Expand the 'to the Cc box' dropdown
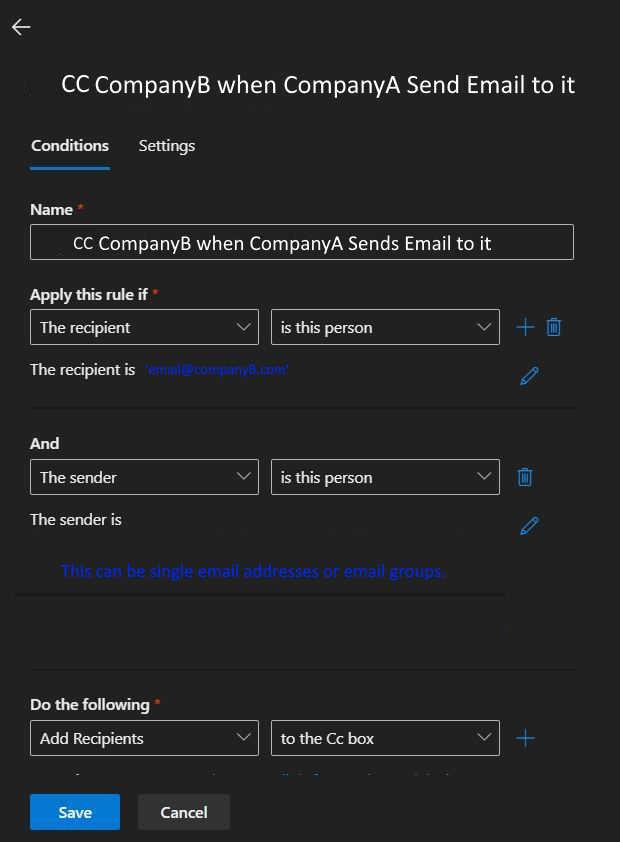 (385, 738)
